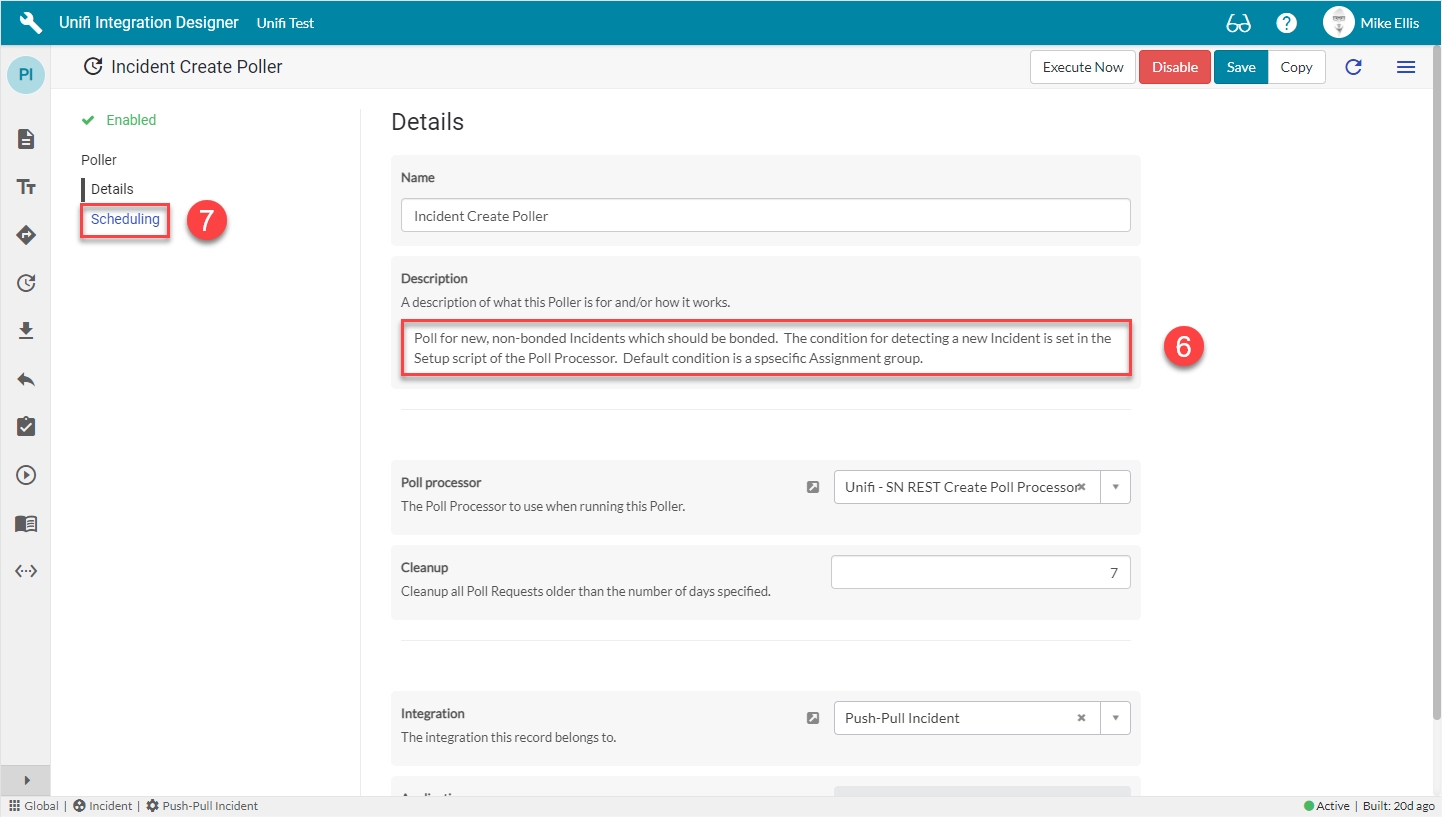
Task: Open the hamburger menu in header
Action: [1405, 67]
